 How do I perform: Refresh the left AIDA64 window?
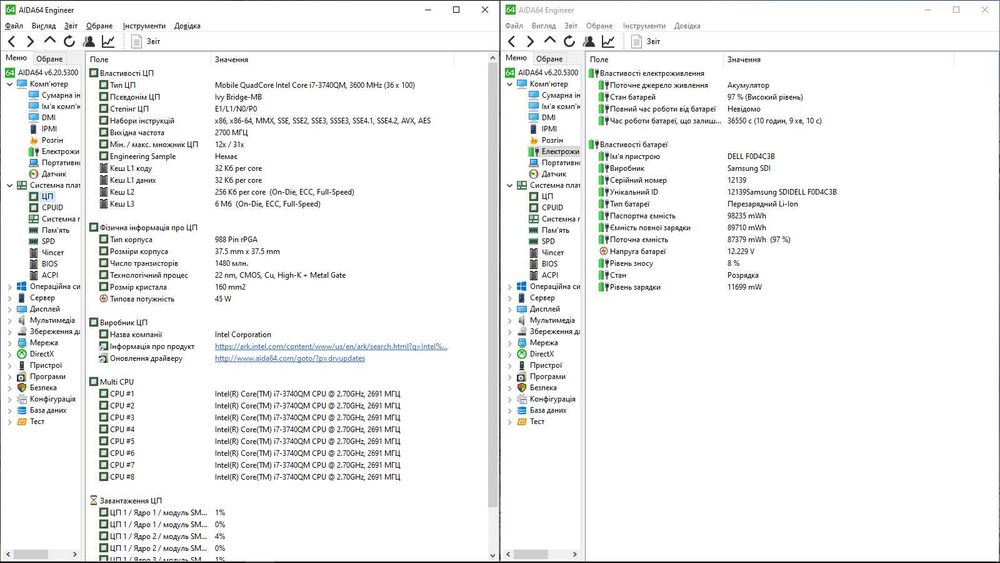69,41
